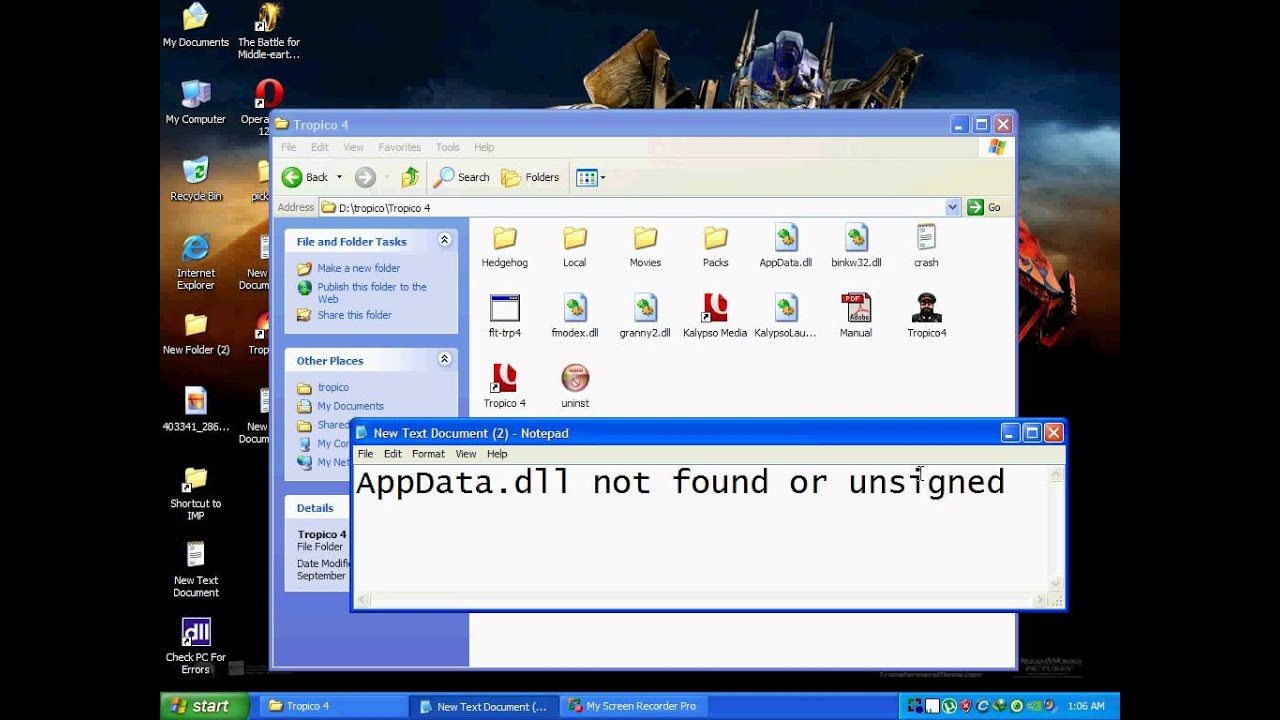
Task: Open Explorer View menu
Action: pyautogui.click(x=353, y=147)
